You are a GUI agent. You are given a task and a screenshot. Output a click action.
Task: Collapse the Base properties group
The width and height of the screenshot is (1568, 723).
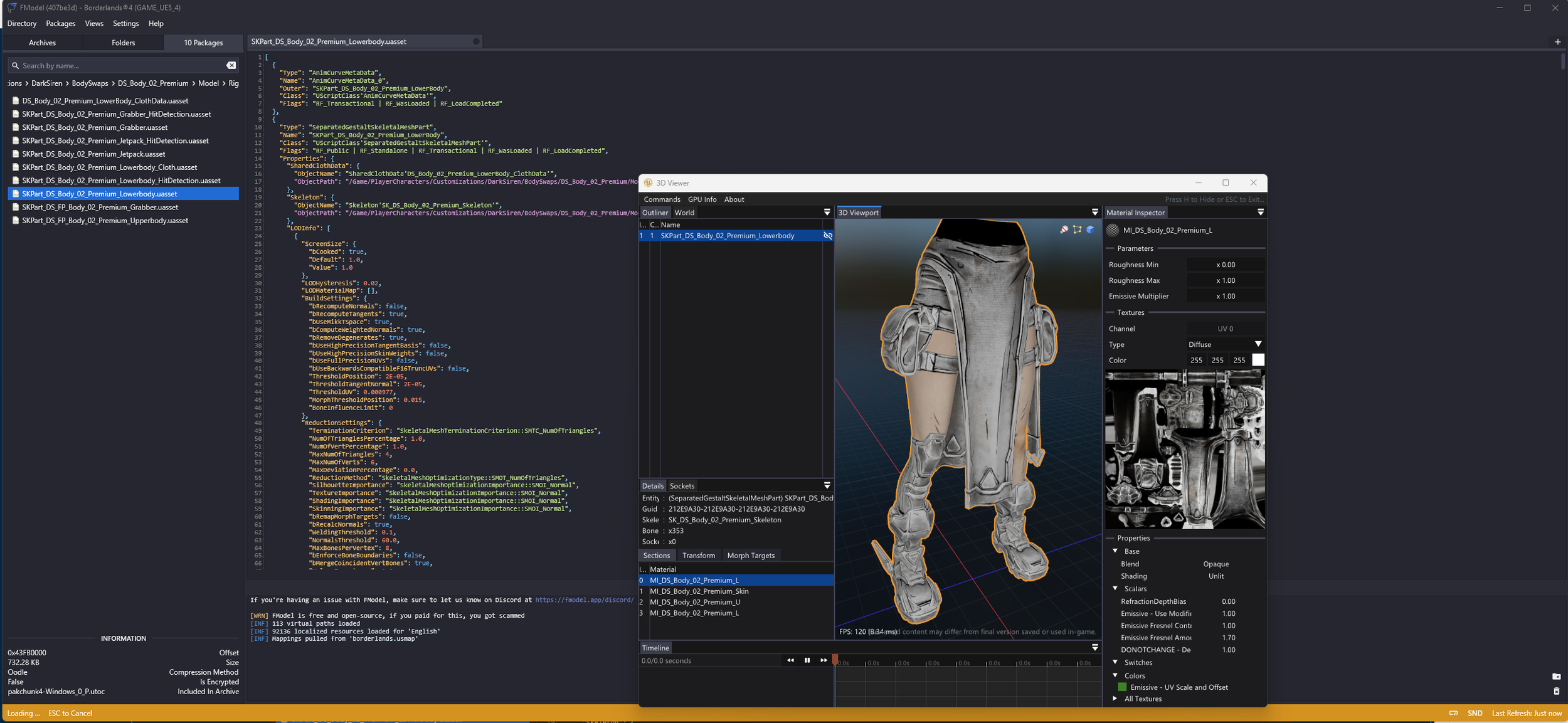pos(1115,551)
